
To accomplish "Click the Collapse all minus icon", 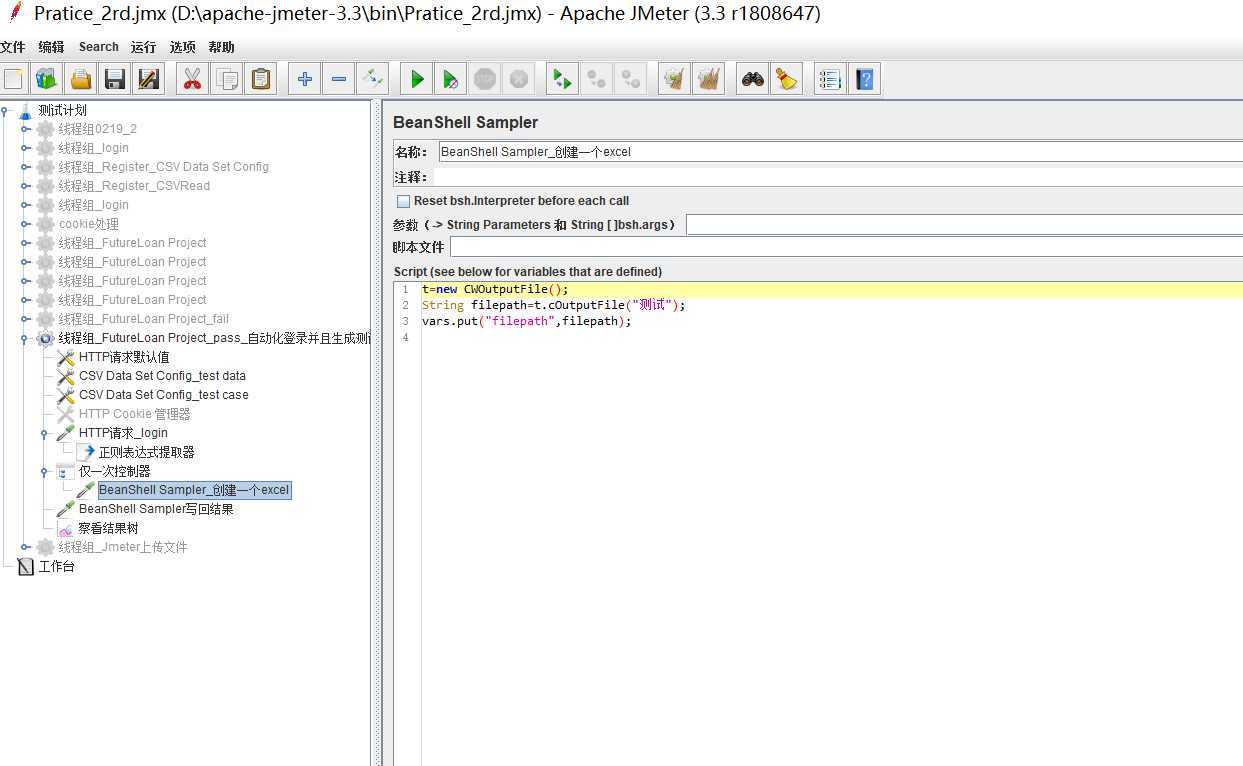I will coord(339,79).
